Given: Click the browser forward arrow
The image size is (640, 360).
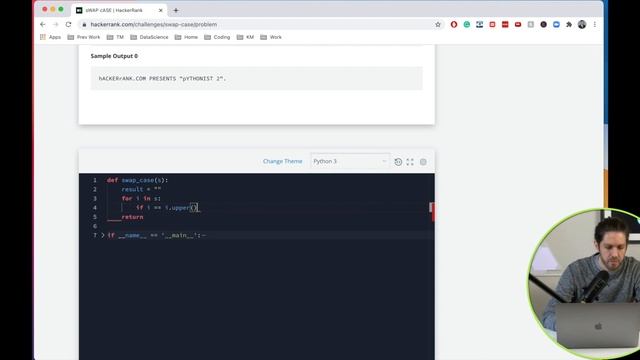Looking at the screenshot, I should pos(56,24).
